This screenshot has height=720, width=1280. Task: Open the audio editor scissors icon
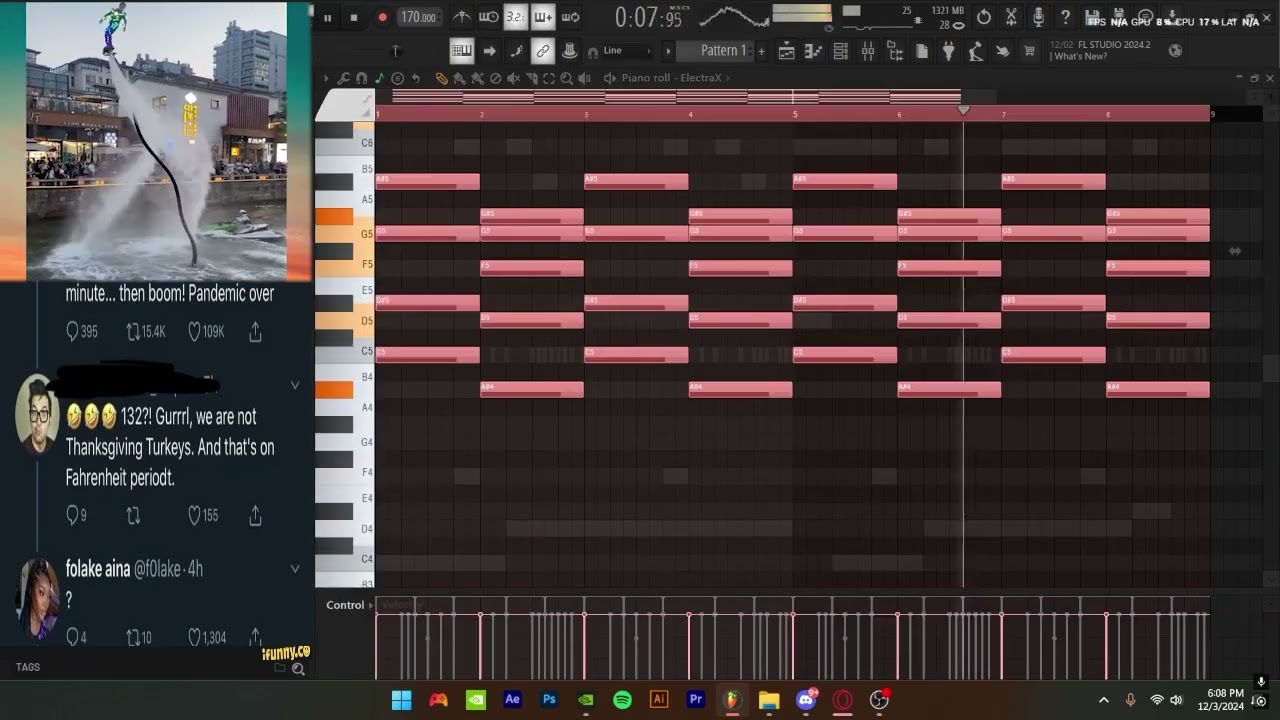1011,17
